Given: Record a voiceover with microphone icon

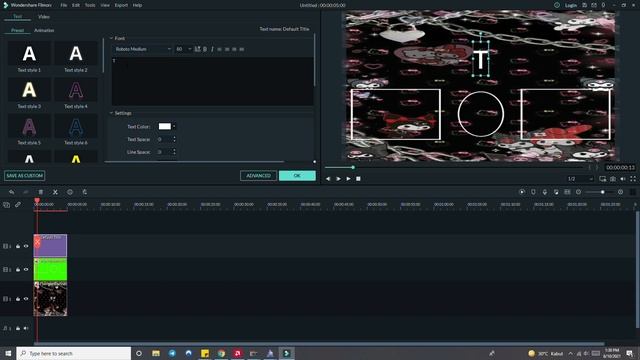Looking at the screenshot, I should pyautogui.click(x=544, y=192).
